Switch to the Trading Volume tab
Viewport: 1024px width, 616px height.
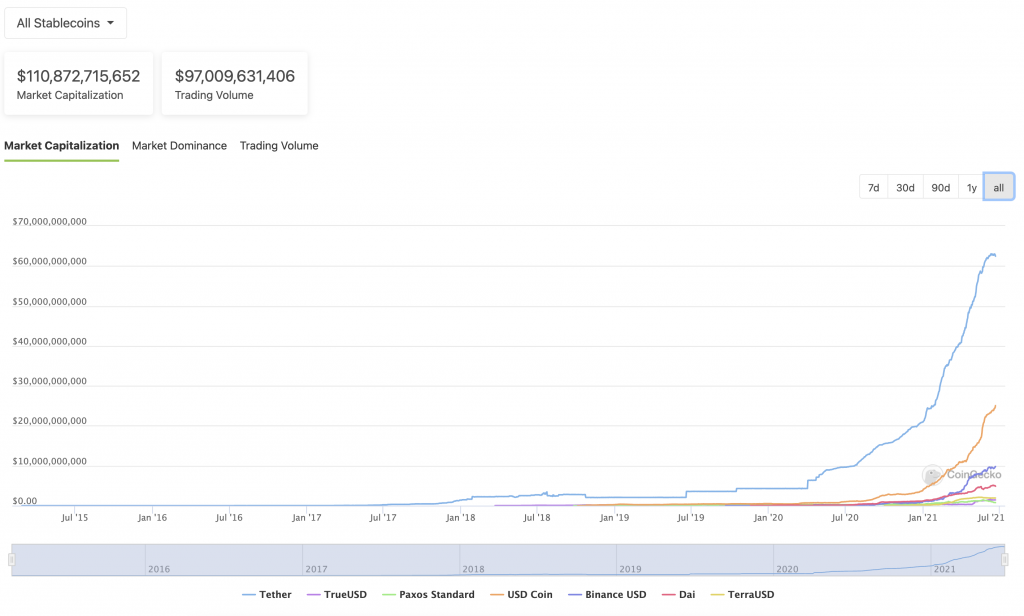point(278,145)
